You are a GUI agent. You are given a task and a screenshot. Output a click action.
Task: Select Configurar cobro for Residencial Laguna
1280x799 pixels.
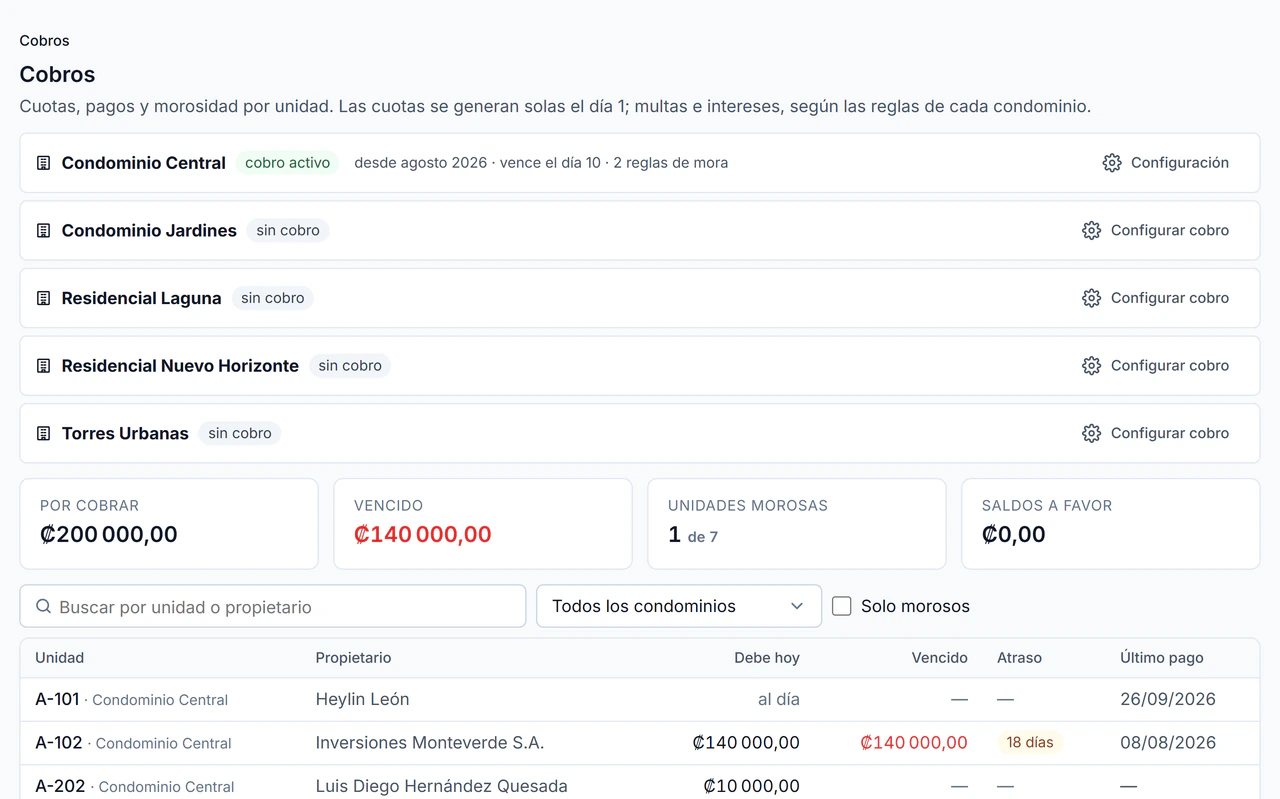1156,298
